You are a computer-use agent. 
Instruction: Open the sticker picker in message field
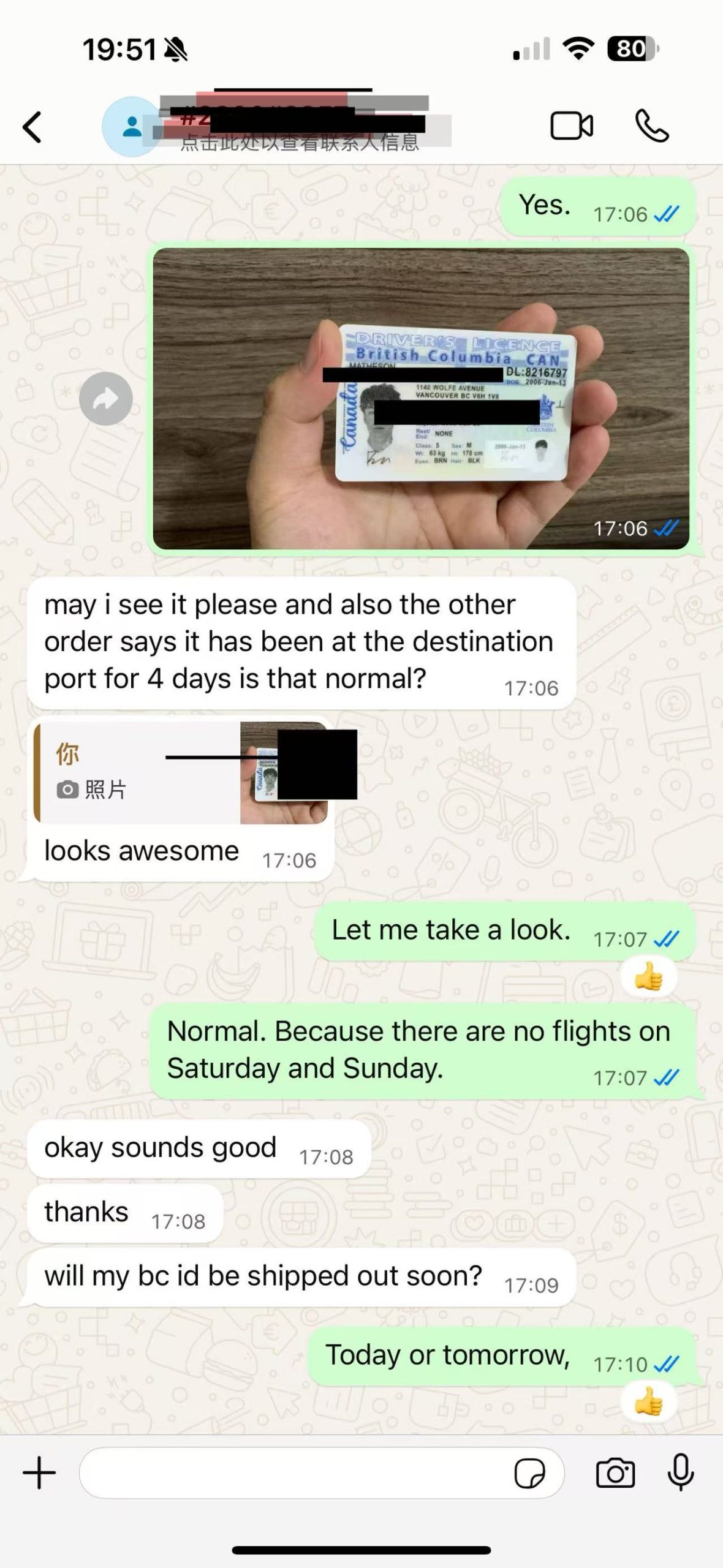(x=530, y=1473)
